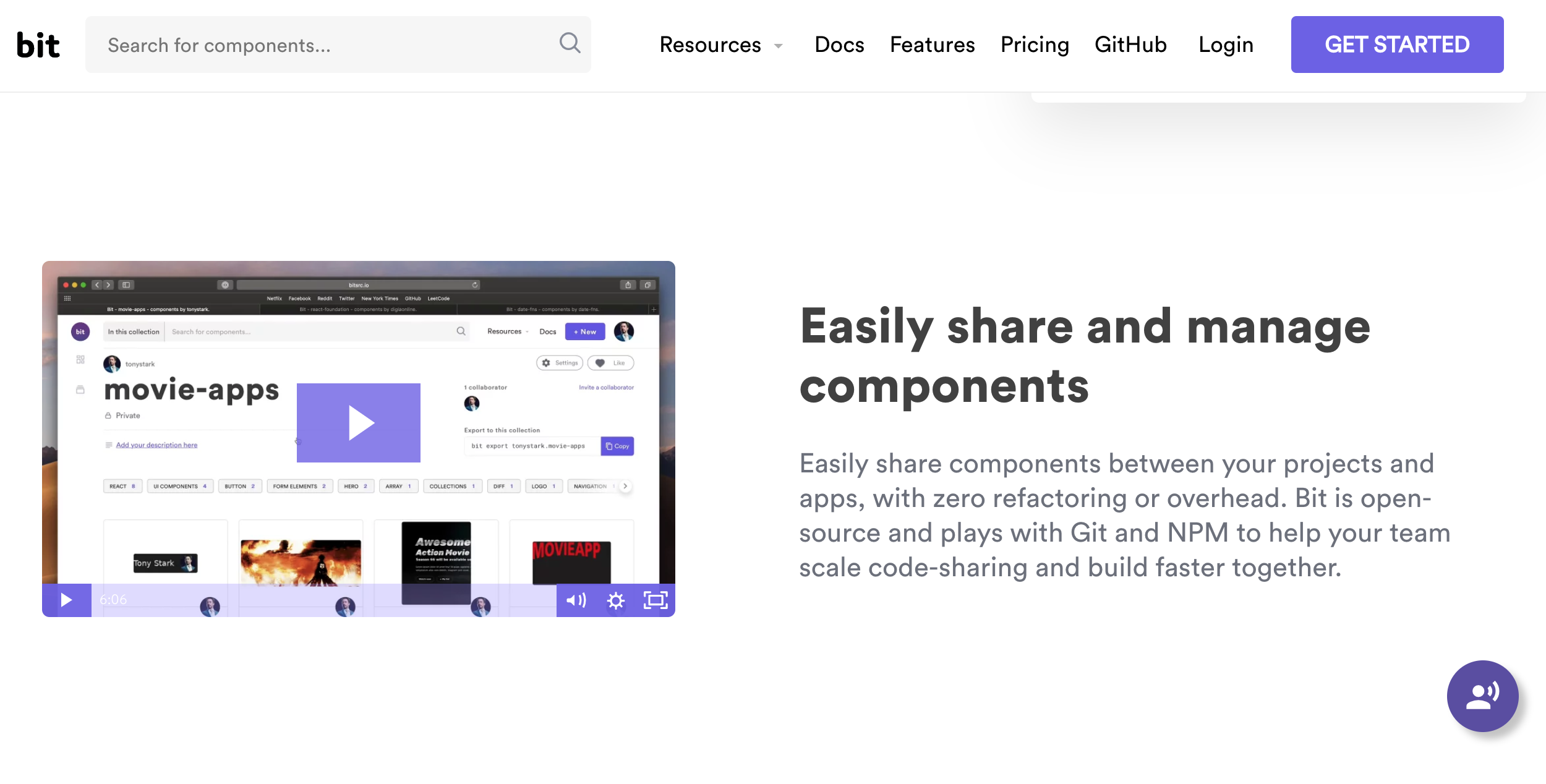Click the bit logo in header
The image size is (1546, 784).
pos(38,45)
